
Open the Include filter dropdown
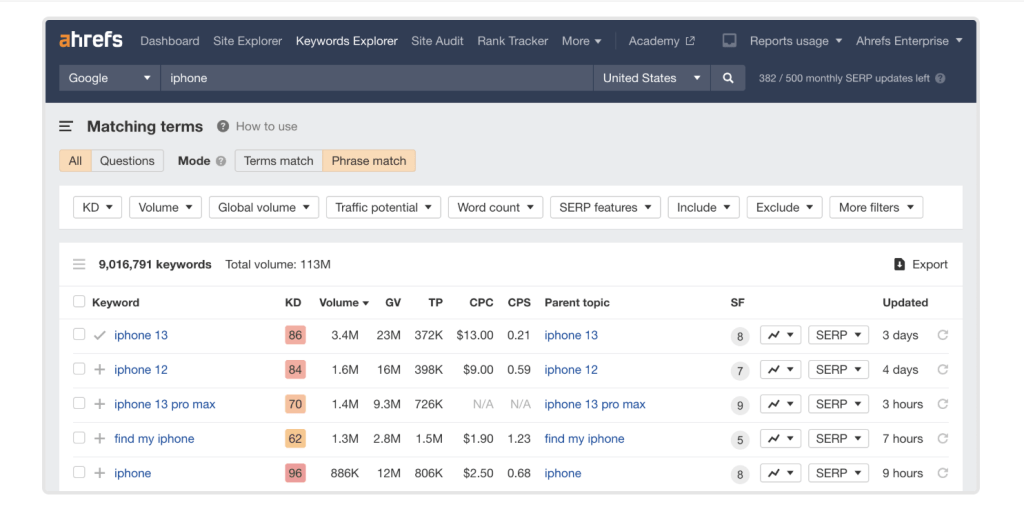pos(703,207)
